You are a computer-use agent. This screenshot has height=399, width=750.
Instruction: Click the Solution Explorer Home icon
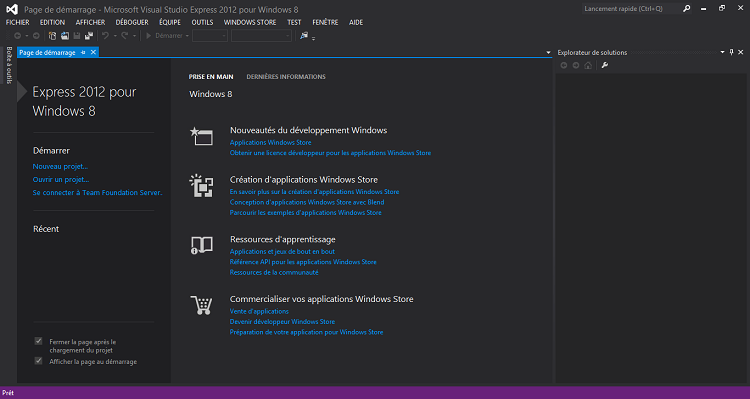tap(588, 66)
